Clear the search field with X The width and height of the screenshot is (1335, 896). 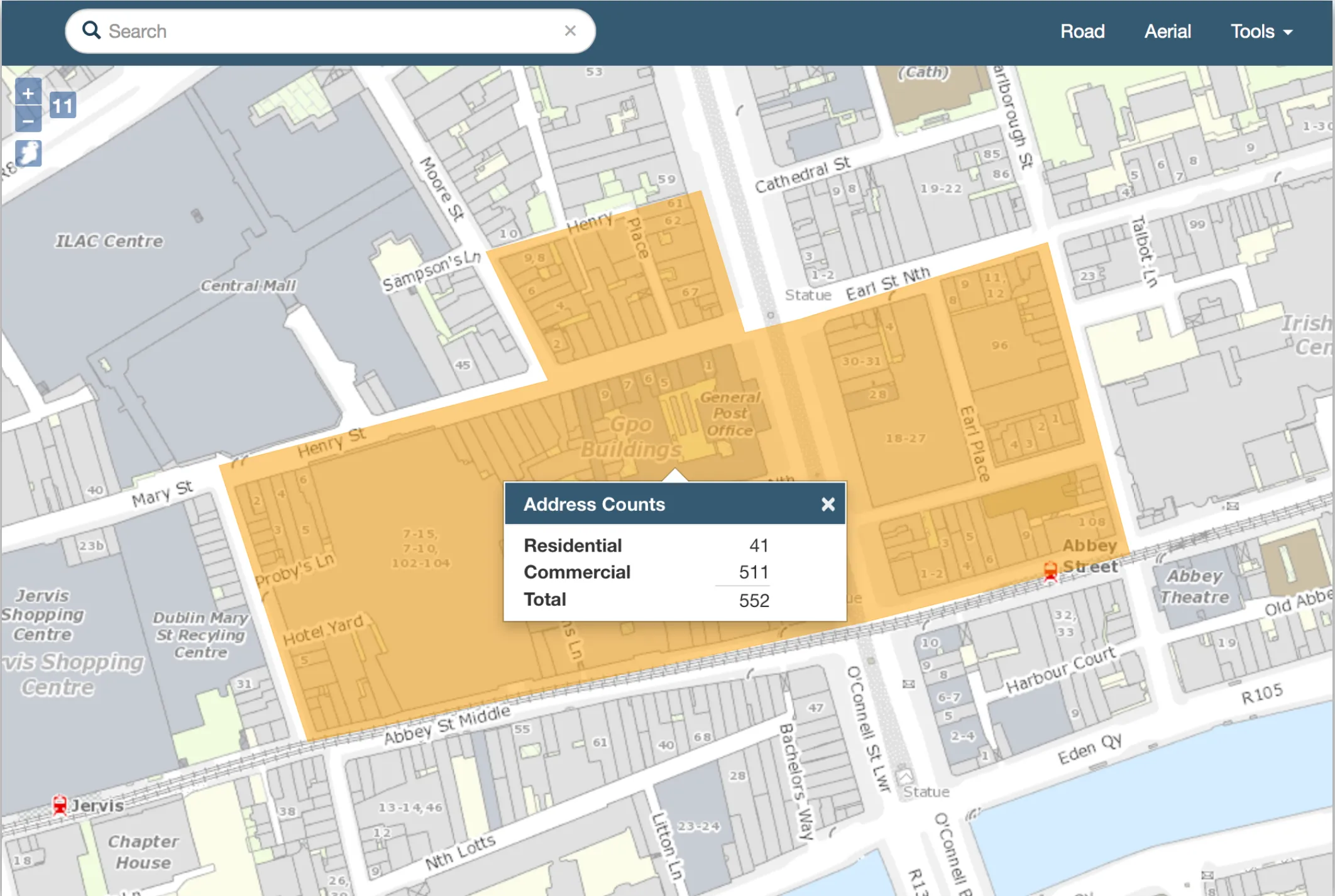pos(570,31)
